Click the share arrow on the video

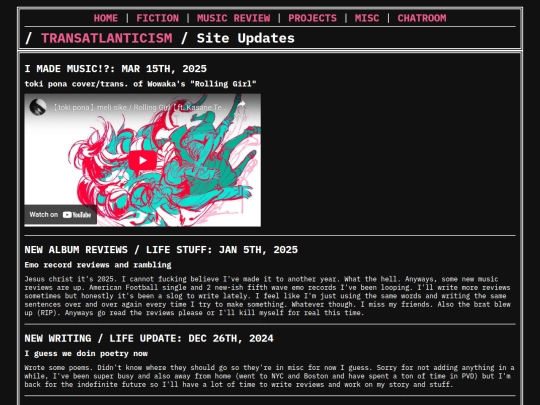(241, 104)
